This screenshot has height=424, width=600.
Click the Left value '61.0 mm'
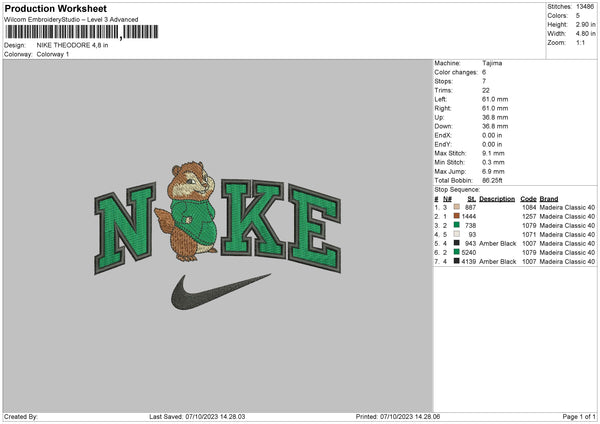495,99
